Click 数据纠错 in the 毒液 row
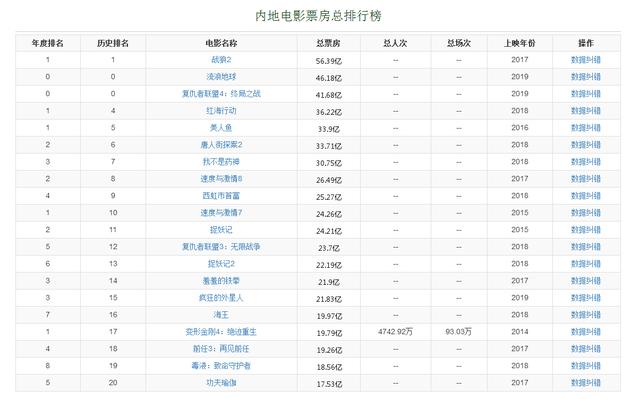 pyautogui.click(x=586, y=366)
